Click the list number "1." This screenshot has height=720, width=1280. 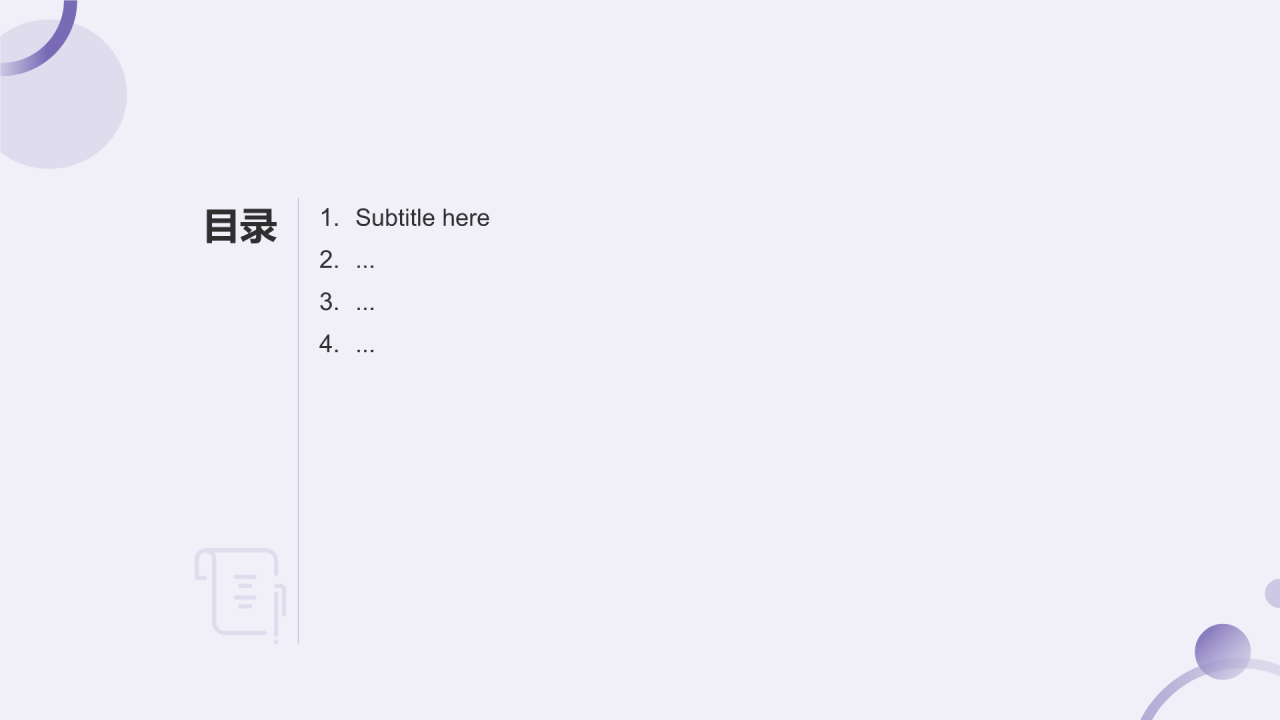click(x=329, y=218)
